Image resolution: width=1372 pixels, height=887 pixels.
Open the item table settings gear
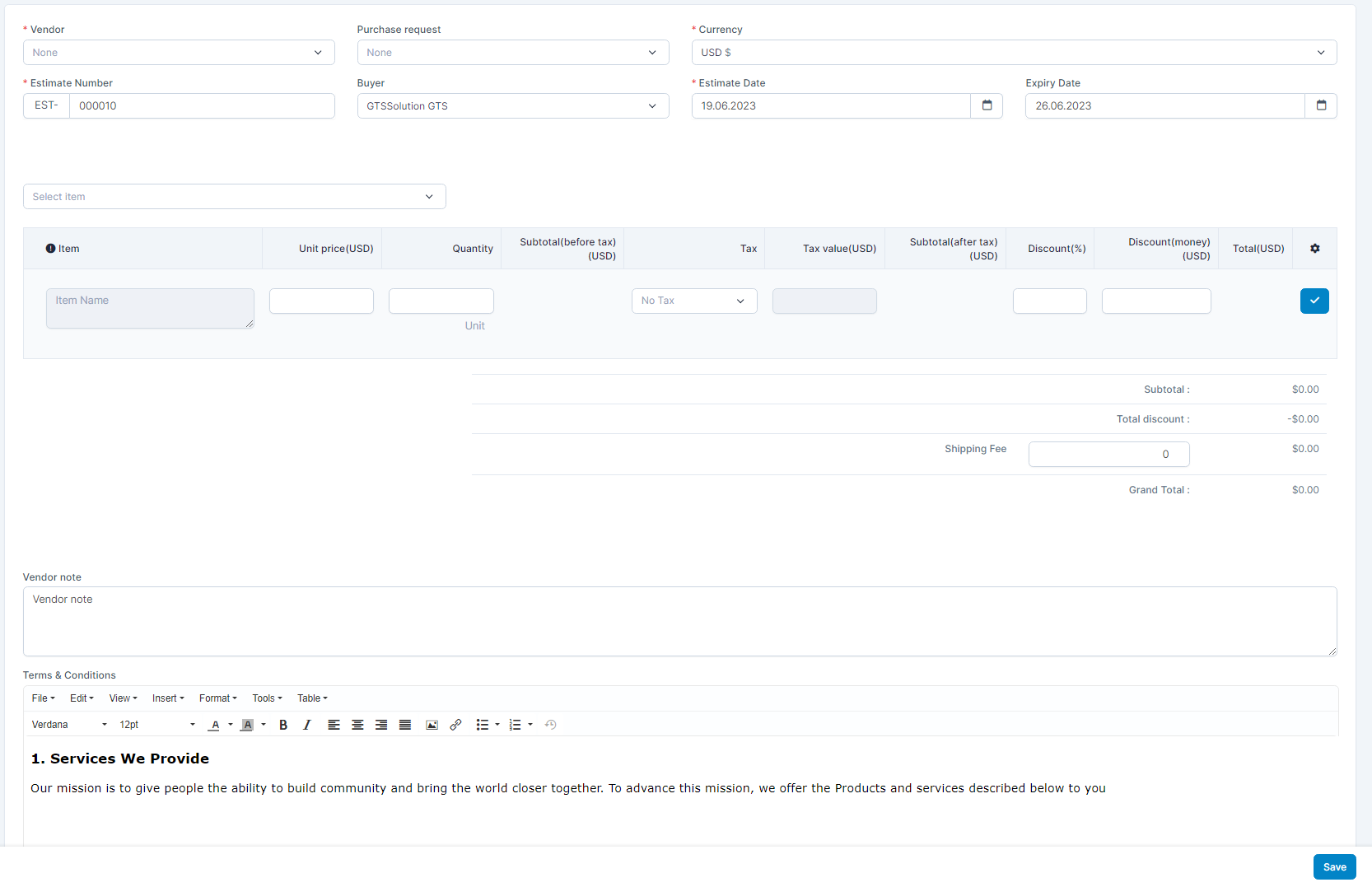tap(1315, 249)
